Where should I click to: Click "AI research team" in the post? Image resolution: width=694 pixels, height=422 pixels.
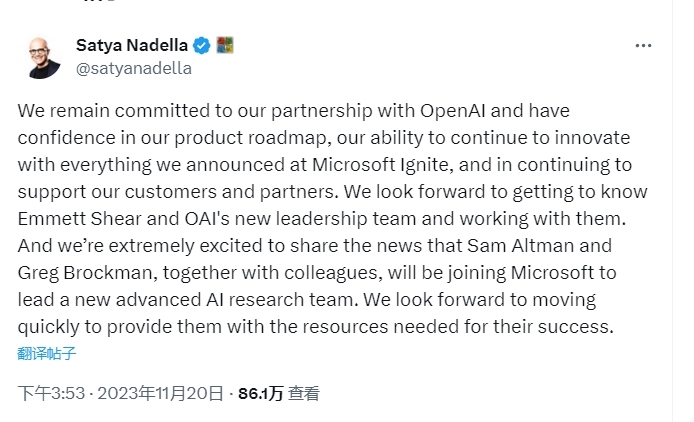[x=260, y=299]
